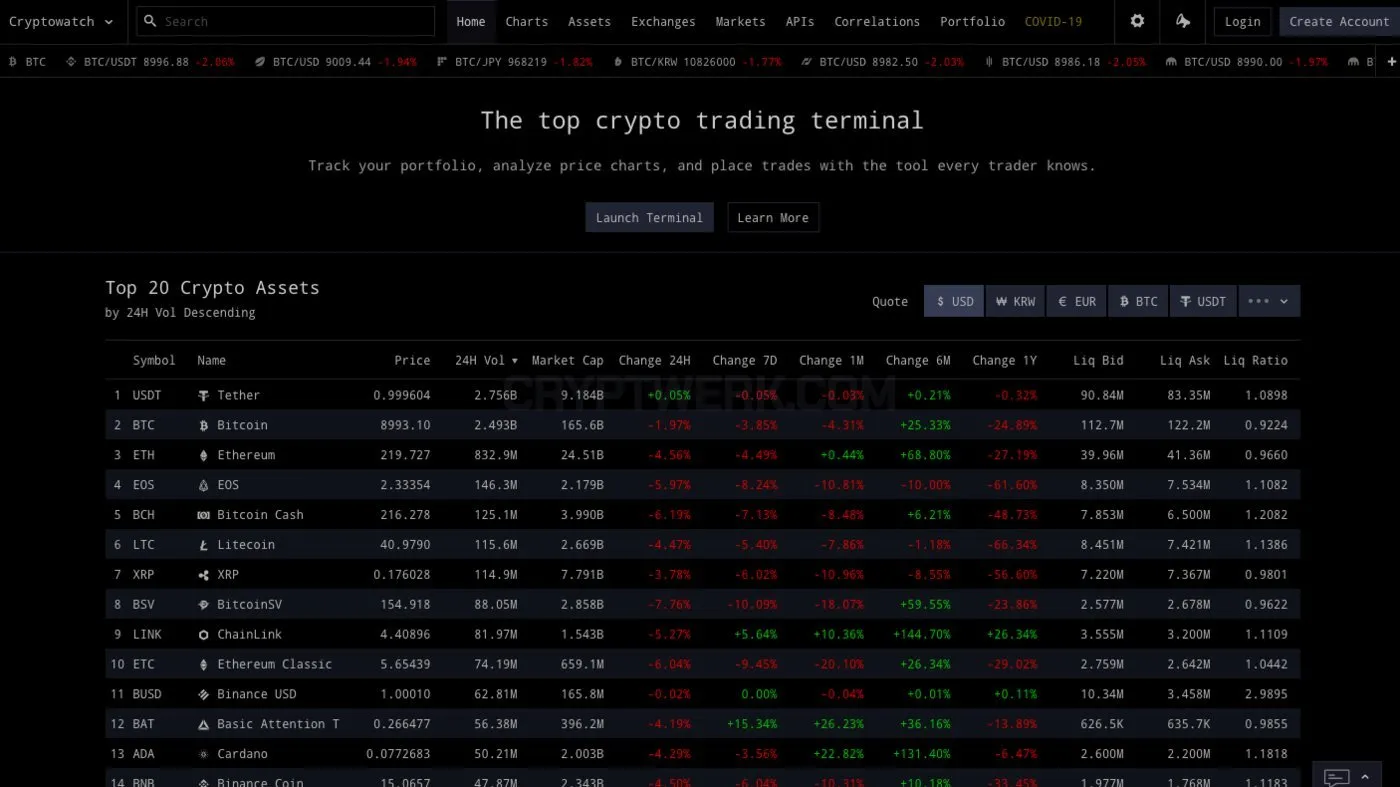
Task: Click the Launch Terminal button
Action: coord(650,218)
